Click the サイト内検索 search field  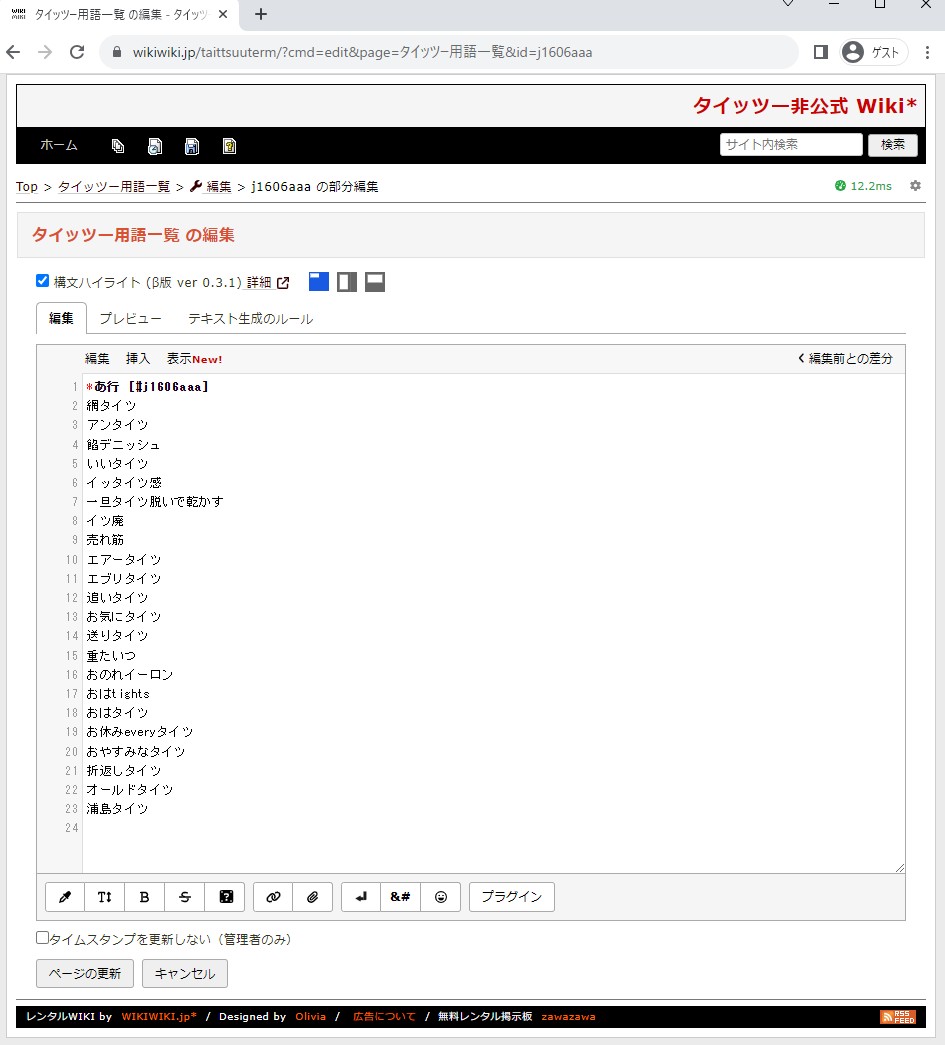[x=790, y=144]
